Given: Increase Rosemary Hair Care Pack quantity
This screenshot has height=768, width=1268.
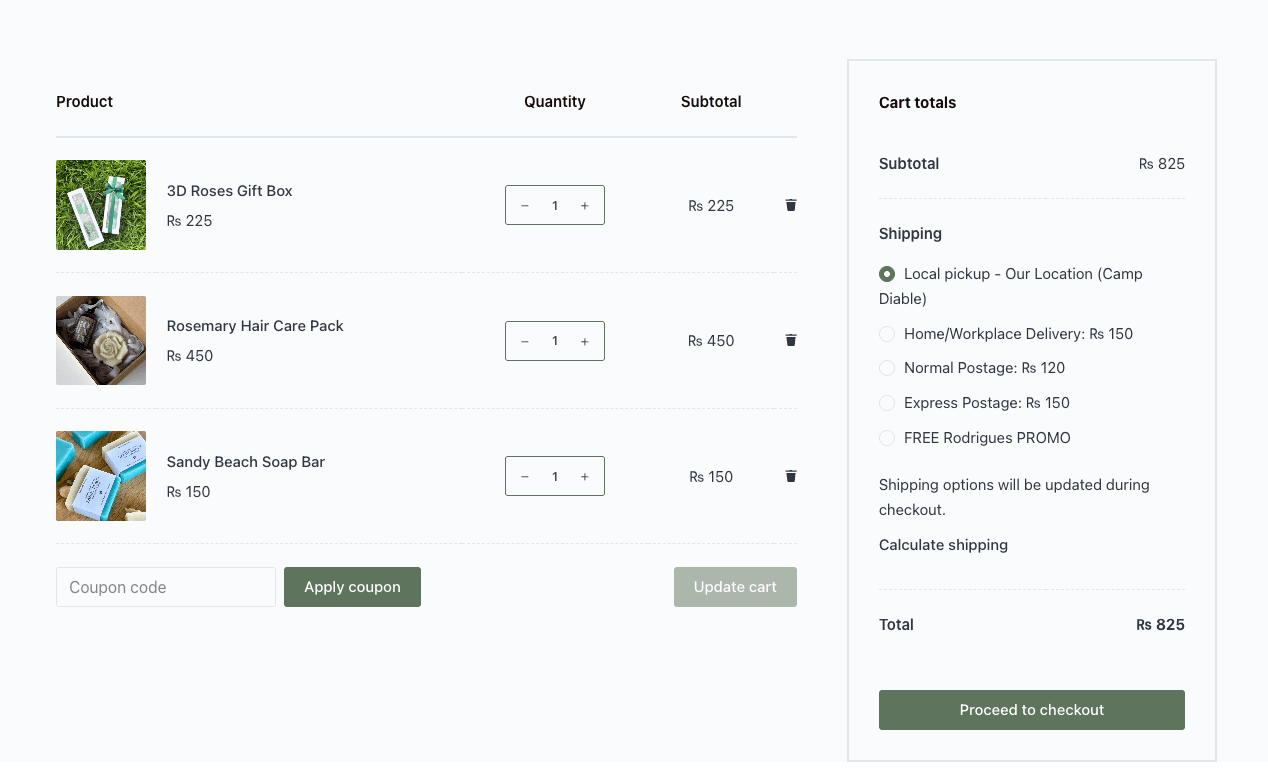Looking at the screenshot, I should pos(585,341).
